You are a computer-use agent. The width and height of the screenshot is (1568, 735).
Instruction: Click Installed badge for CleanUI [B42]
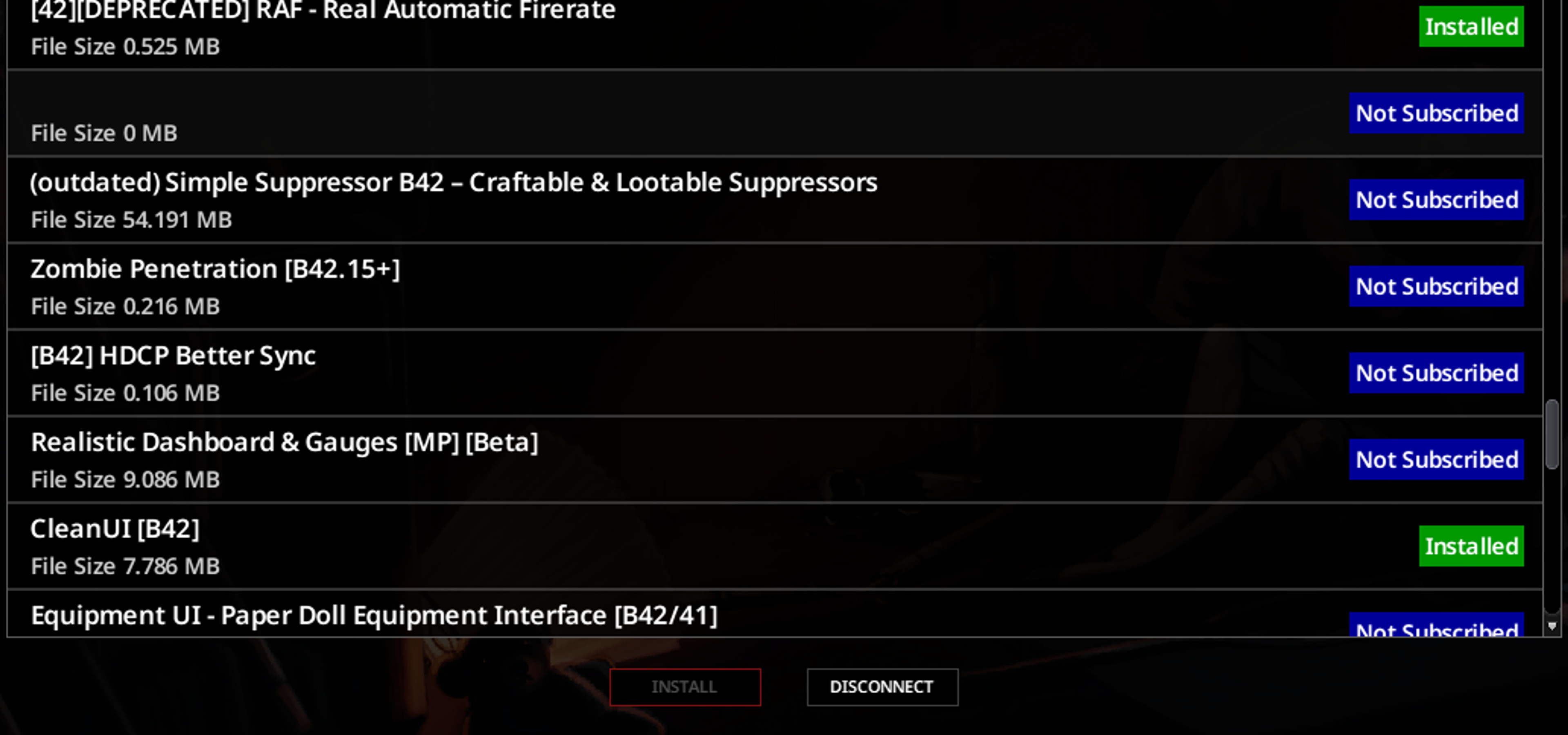1470,546
